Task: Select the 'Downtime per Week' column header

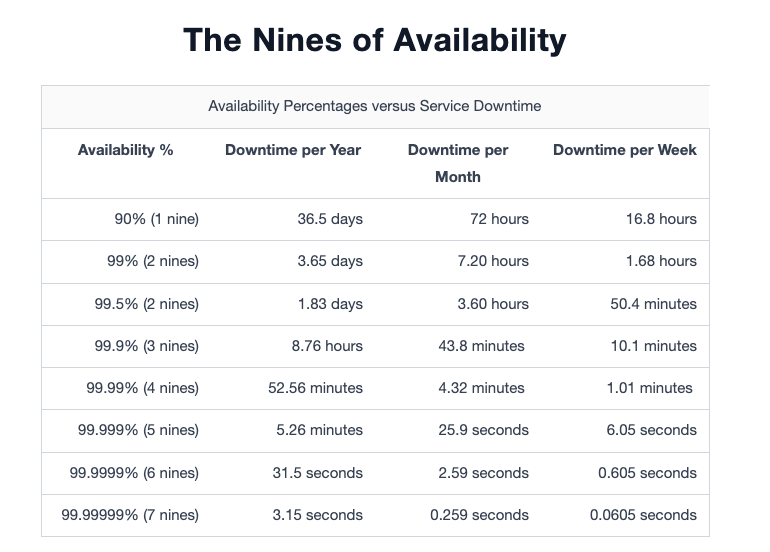Action: [625, 150]
